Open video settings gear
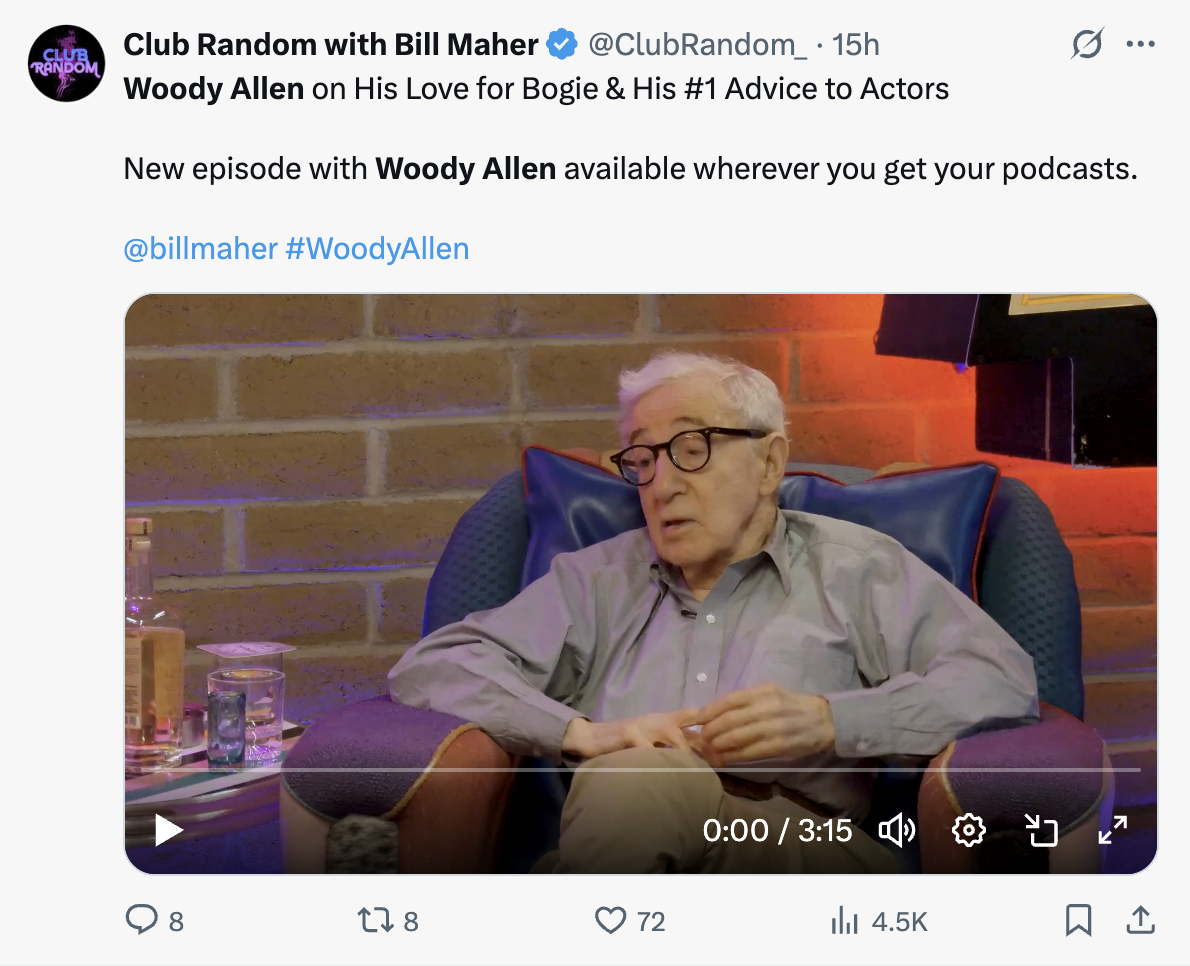This screenshot has height=966, width=1190. pos(968,830)
